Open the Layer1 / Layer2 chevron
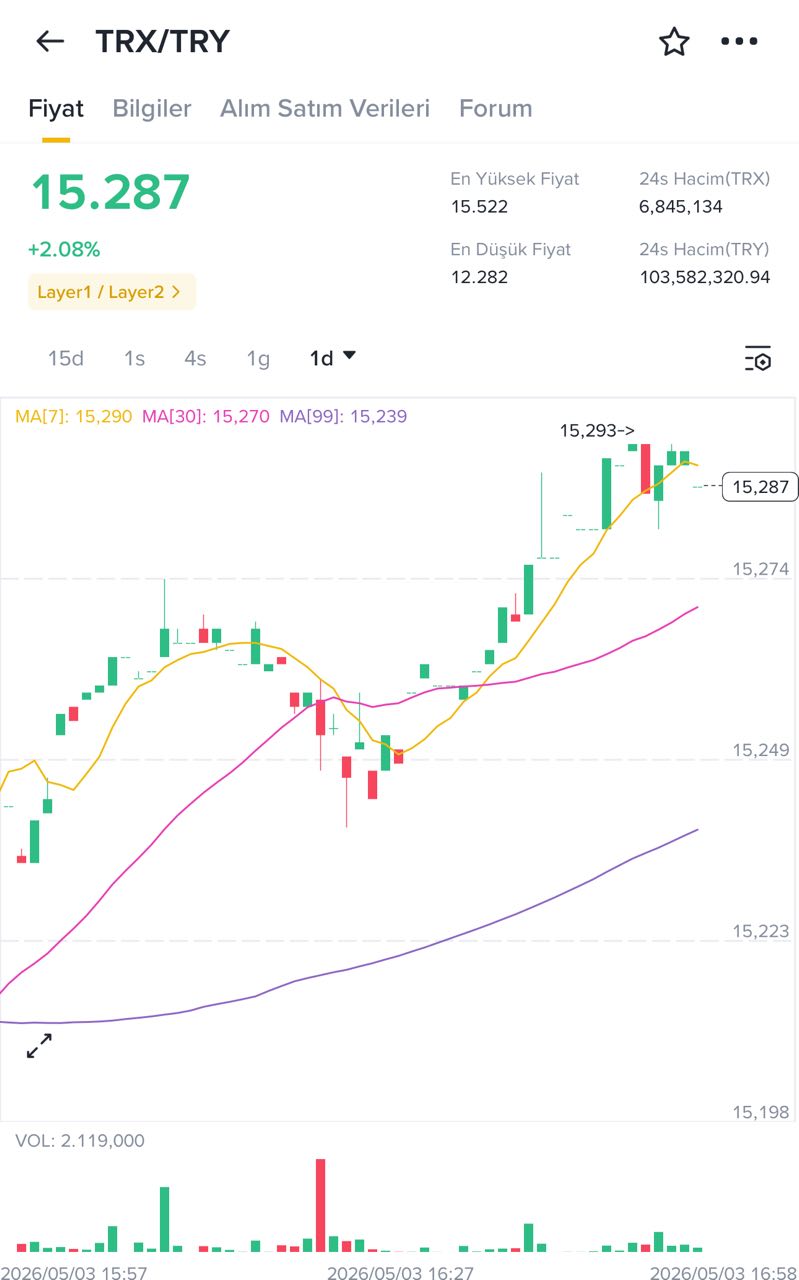Screen dimensions: 799x1280 [176, 292]
